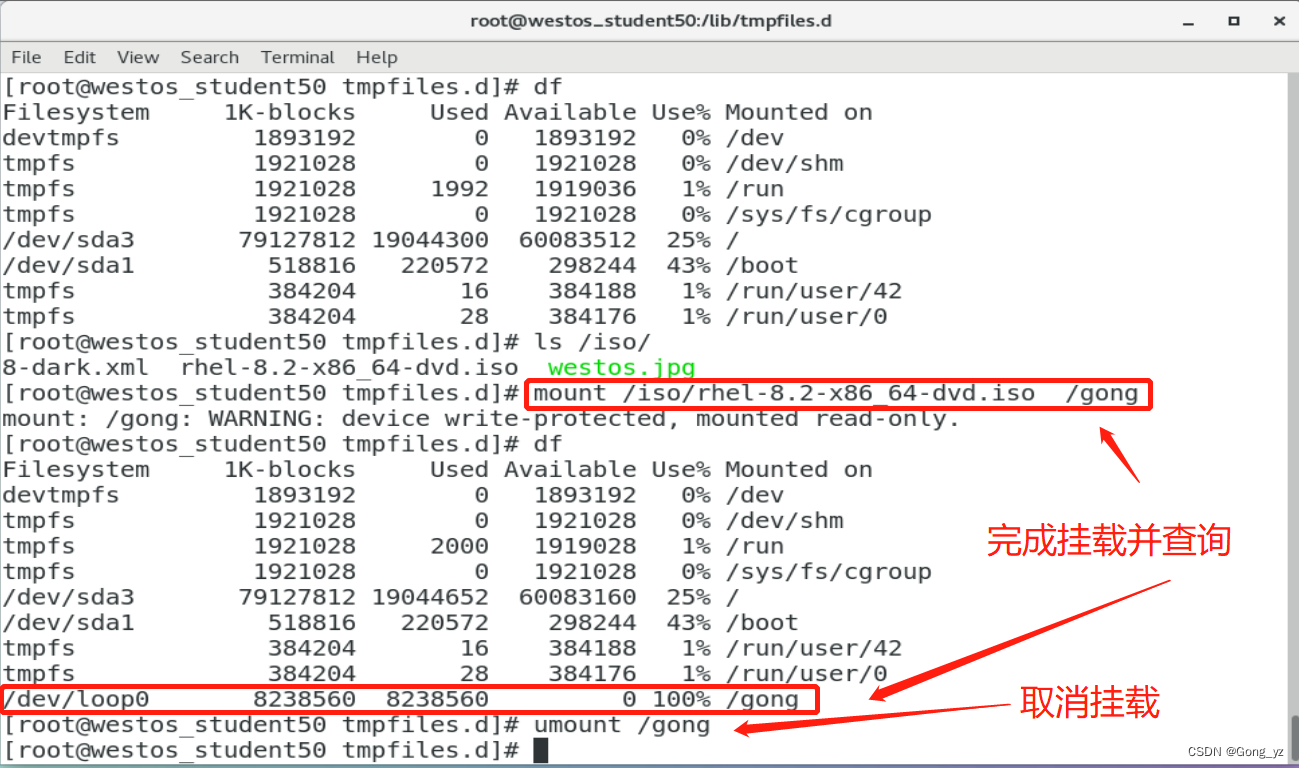
Task: Click the terminal window title bar
Action: (x=650, y=20)
